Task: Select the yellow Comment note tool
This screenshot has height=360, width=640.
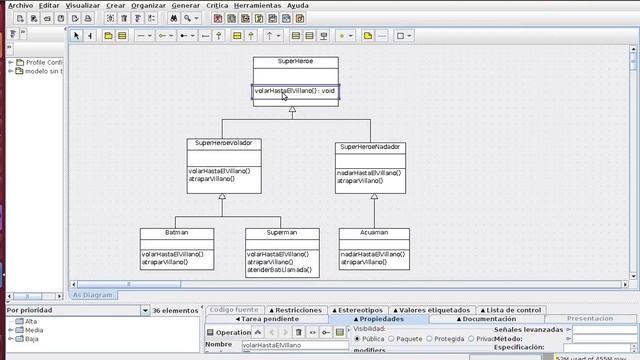Action: (x=368, y=36)
